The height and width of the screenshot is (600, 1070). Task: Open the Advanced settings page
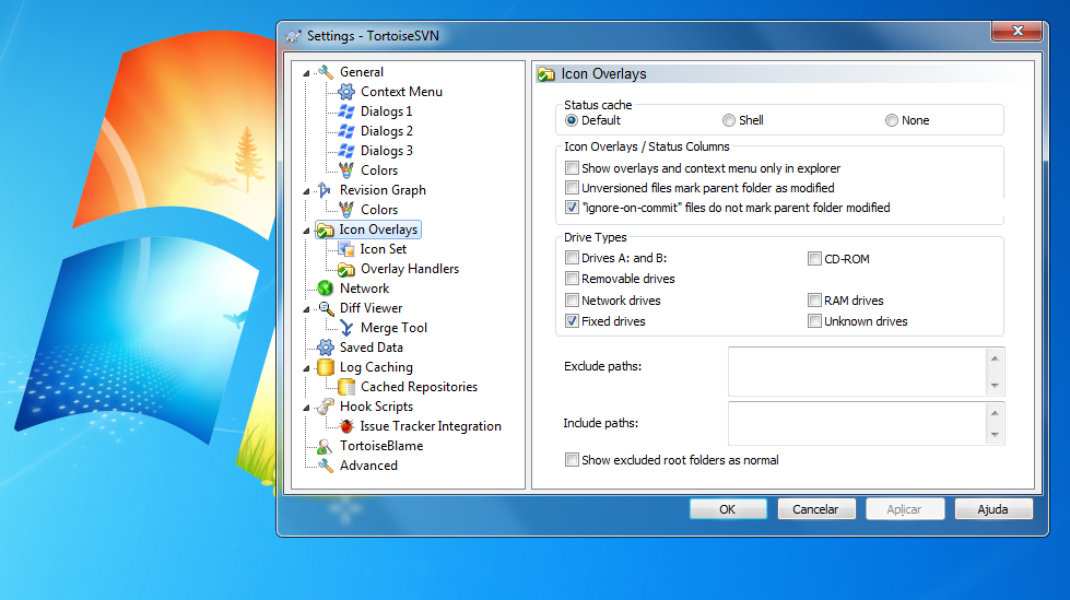(368, 466)
